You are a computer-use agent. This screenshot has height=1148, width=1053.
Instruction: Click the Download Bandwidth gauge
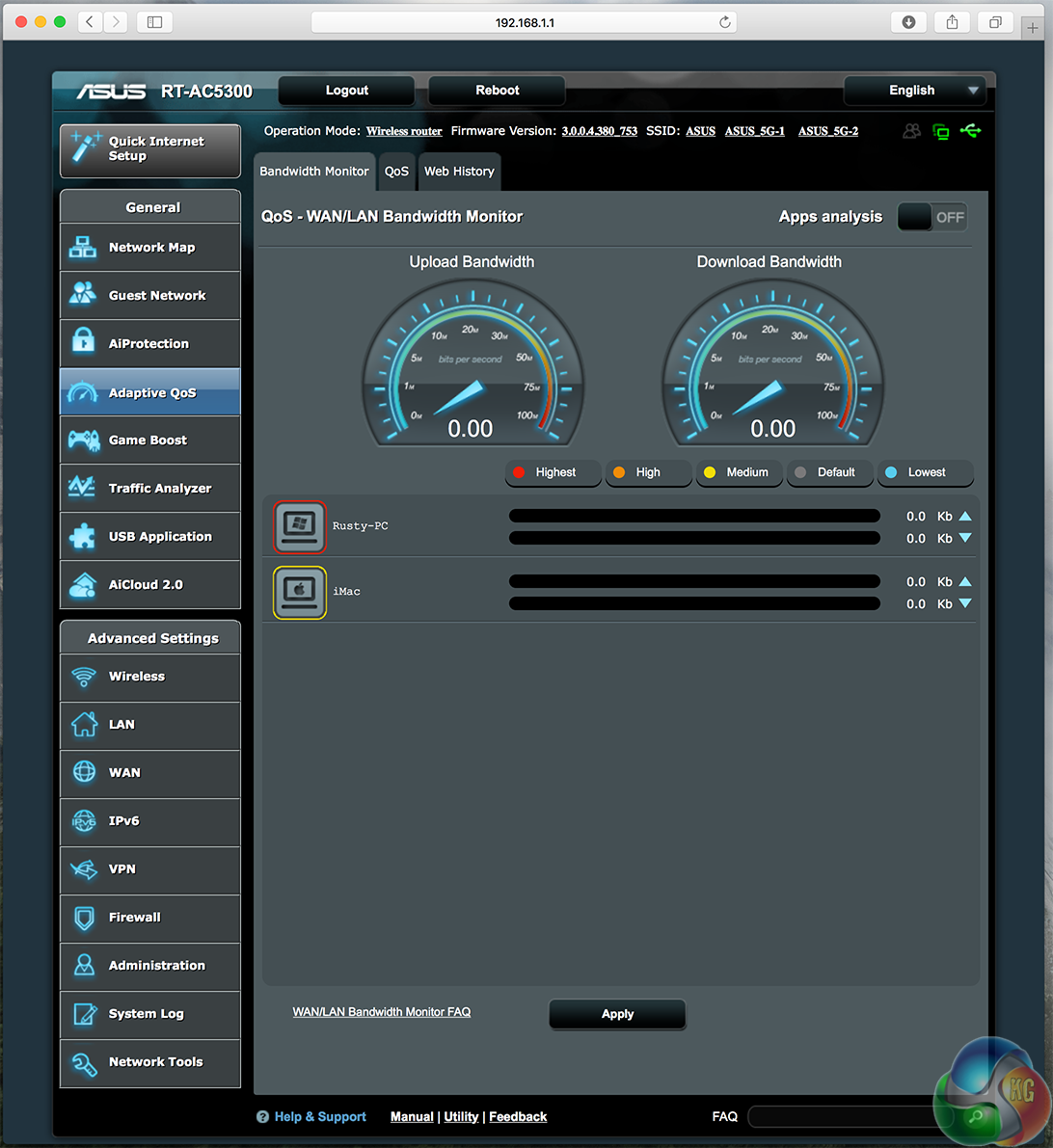point(772,363)
